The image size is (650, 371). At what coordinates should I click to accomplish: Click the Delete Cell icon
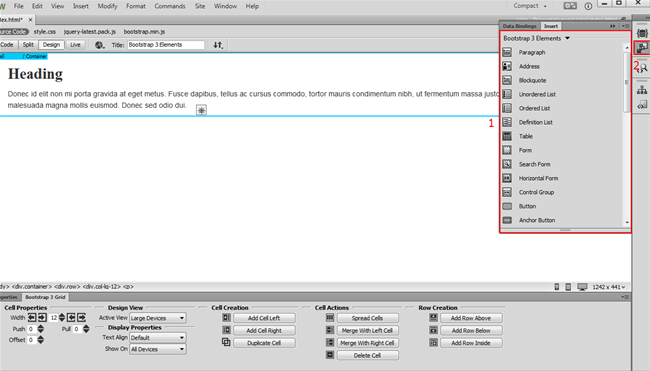pos(330,355)
